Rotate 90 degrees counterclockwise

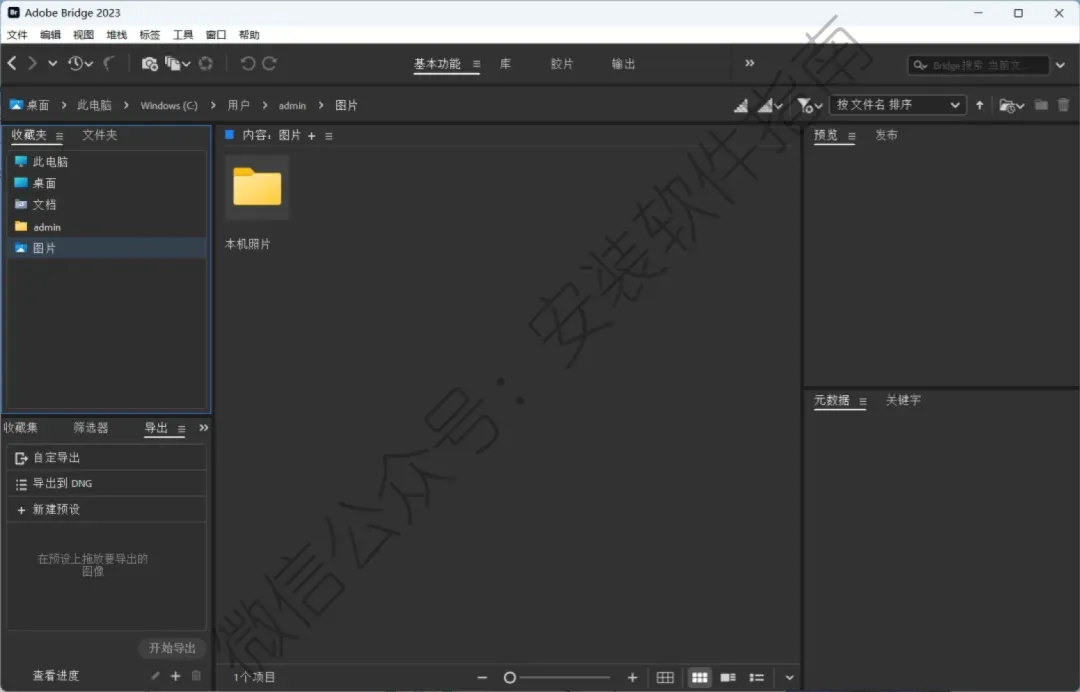[247, 63]
